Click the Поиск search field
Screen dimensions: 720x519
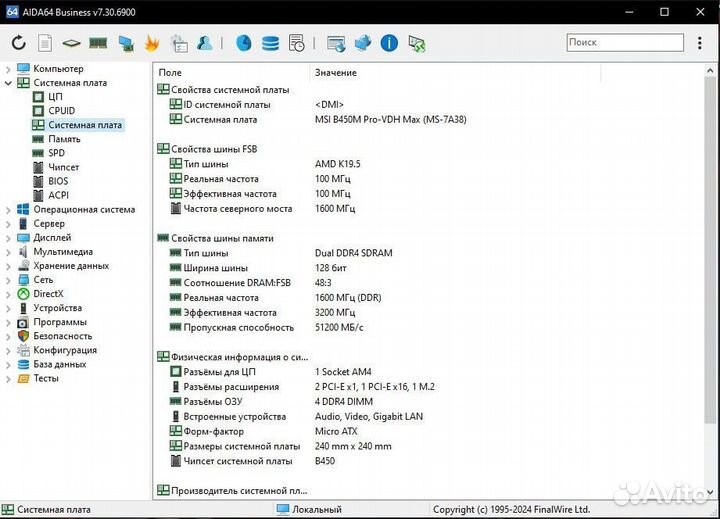coord(623,43)
